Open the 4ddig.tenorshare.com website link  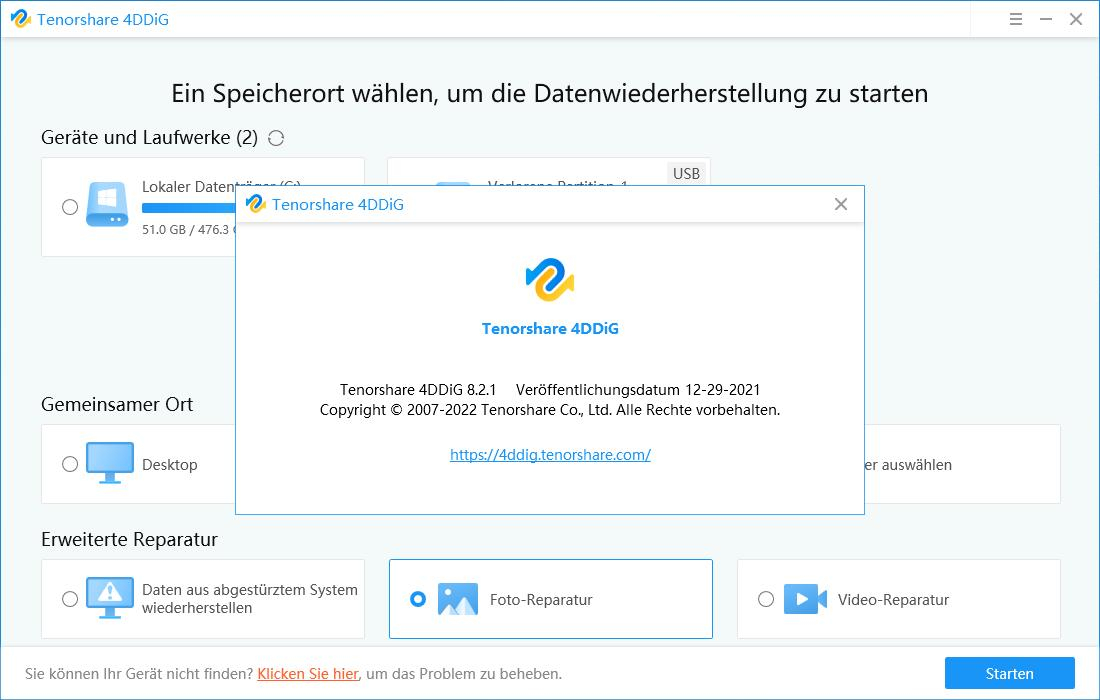point(549,454)
